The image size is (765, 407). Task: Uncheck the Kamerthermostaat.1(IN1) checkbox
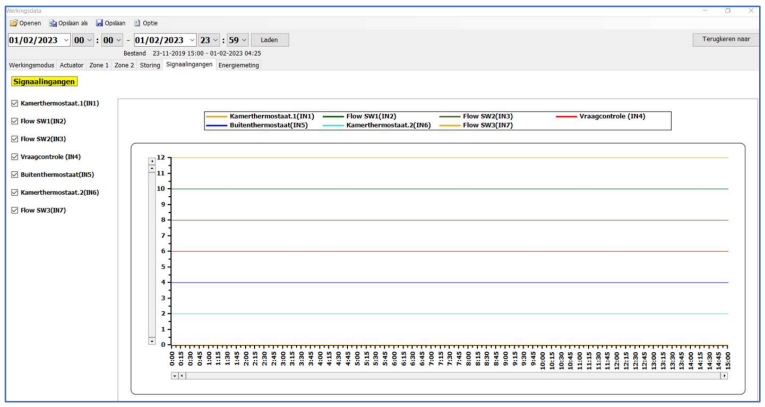tap(12, 103)
